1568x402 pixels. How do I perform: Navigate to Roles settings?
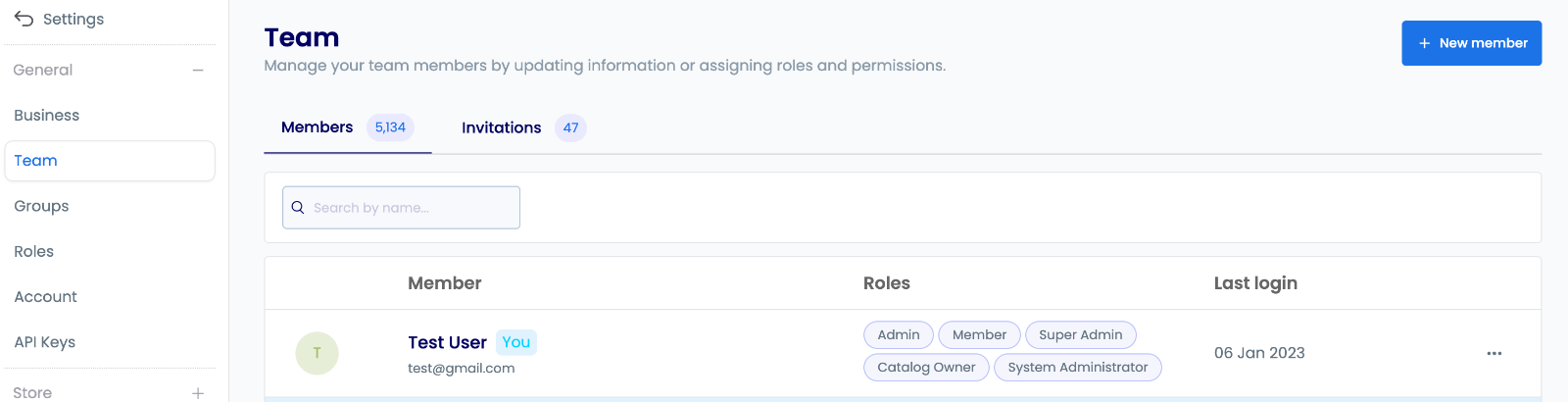(x=34, y=252)
